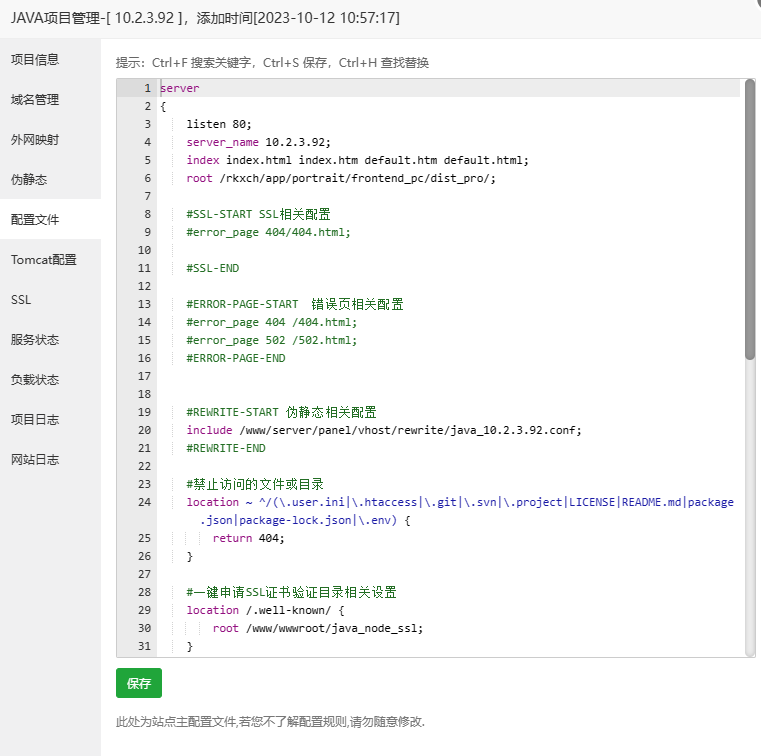This screenshot has width=761, height=756.
Task: Click the opening brace on line 2
Action: tap(163, 106)
